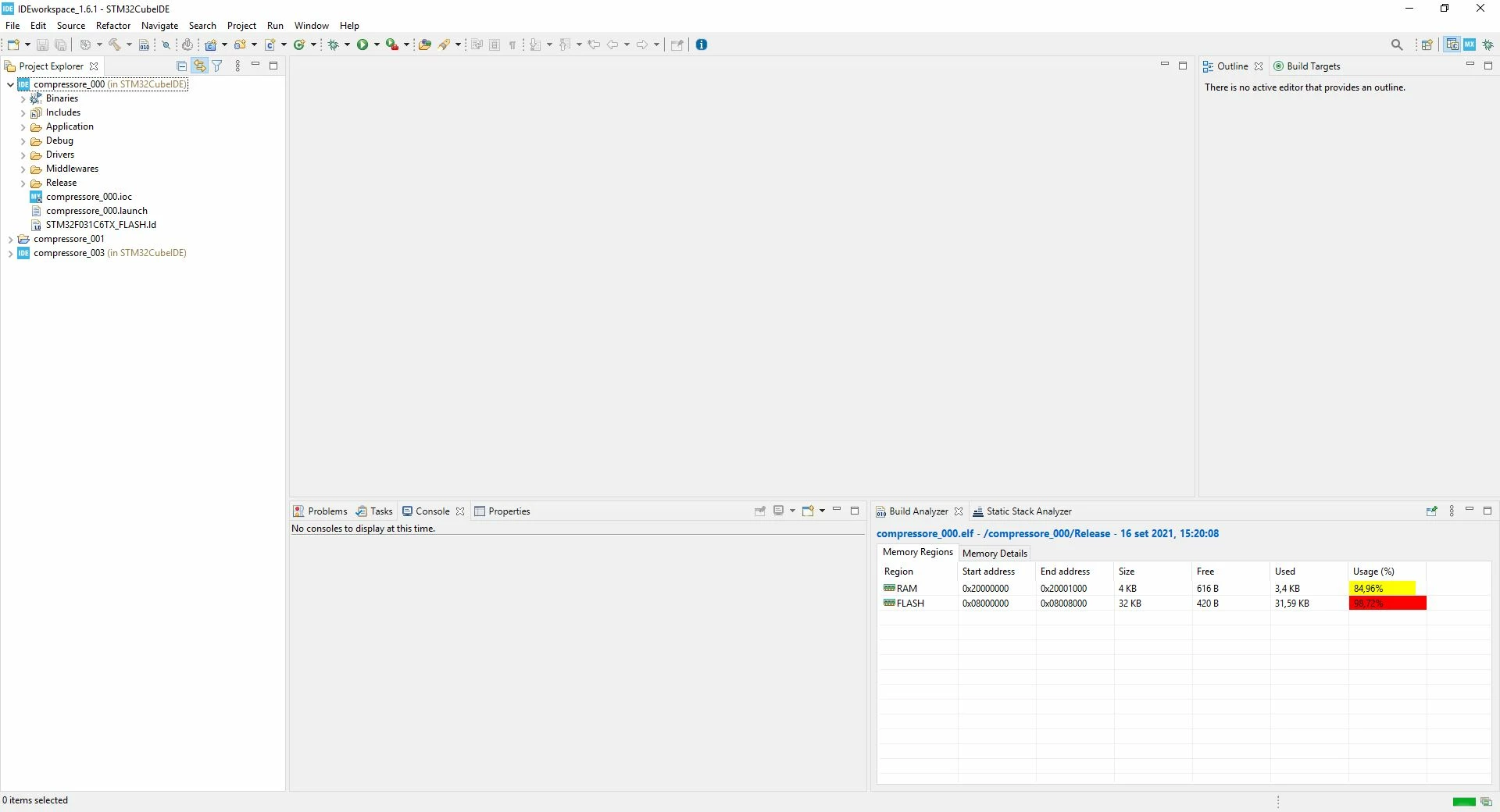This screenshot has width=1500, height=812.
Task: Open the Window menu
Action: pos(311,26)
